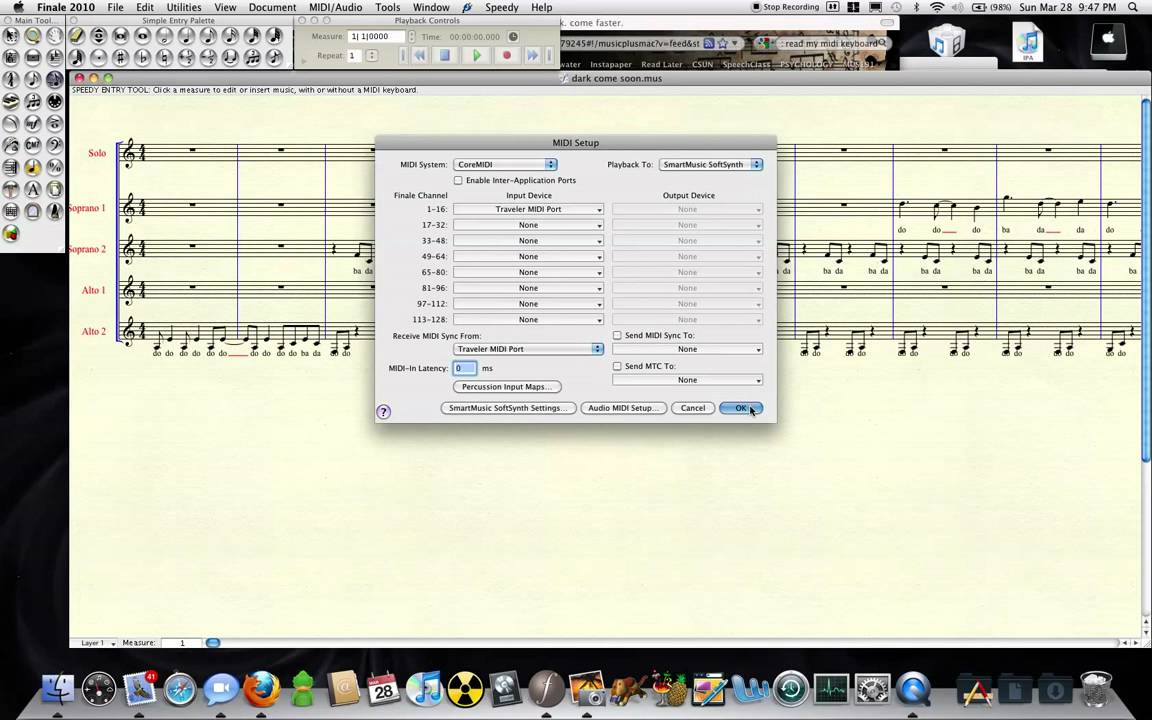This screenshot has width=1152, height=720.
Task: Select the raise half step icon
Action: [187, 57]
